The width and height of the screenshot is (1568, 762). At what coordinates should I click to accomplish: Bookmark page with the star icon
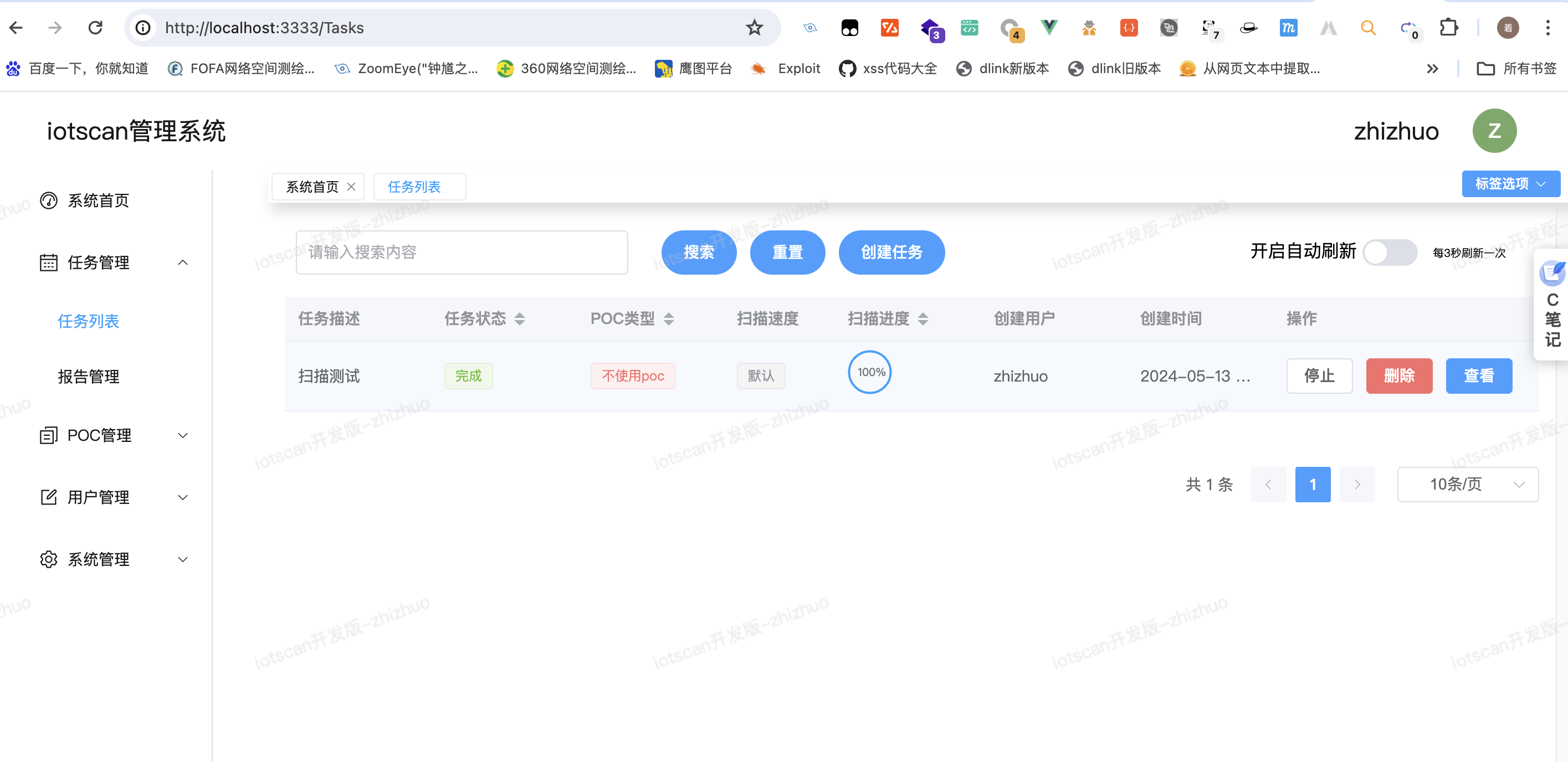click(x=754, y=27)
